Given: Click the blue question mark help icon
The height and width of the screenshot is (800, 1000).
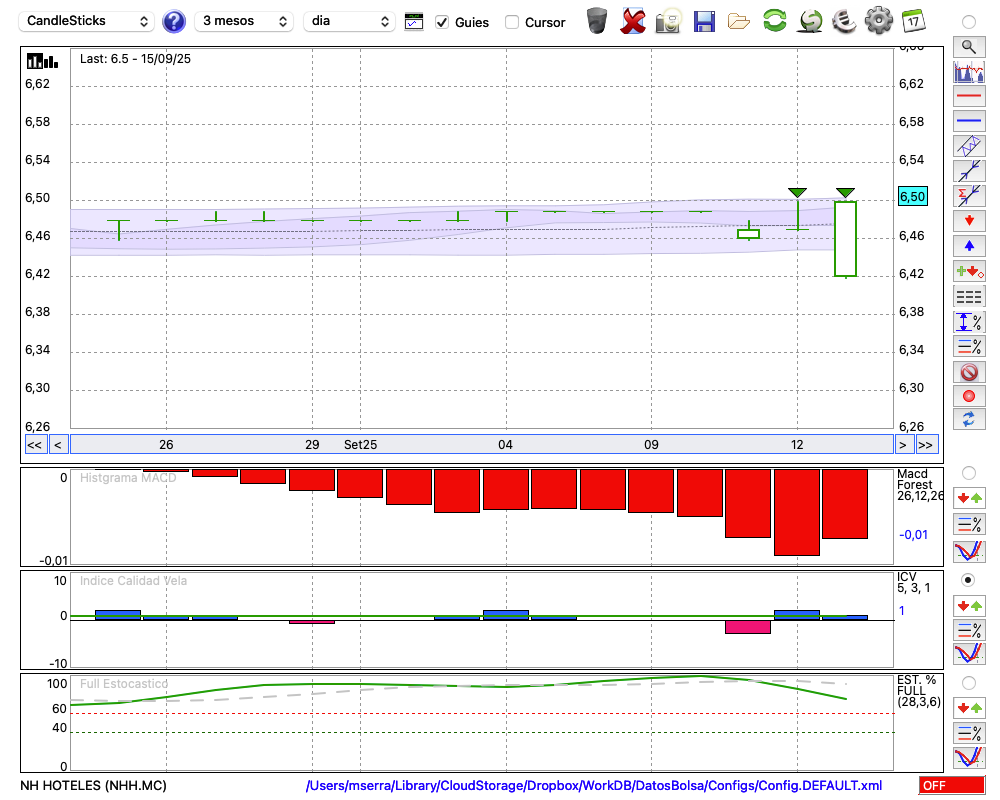Looking at the screenshot, I should coord(174,21).
